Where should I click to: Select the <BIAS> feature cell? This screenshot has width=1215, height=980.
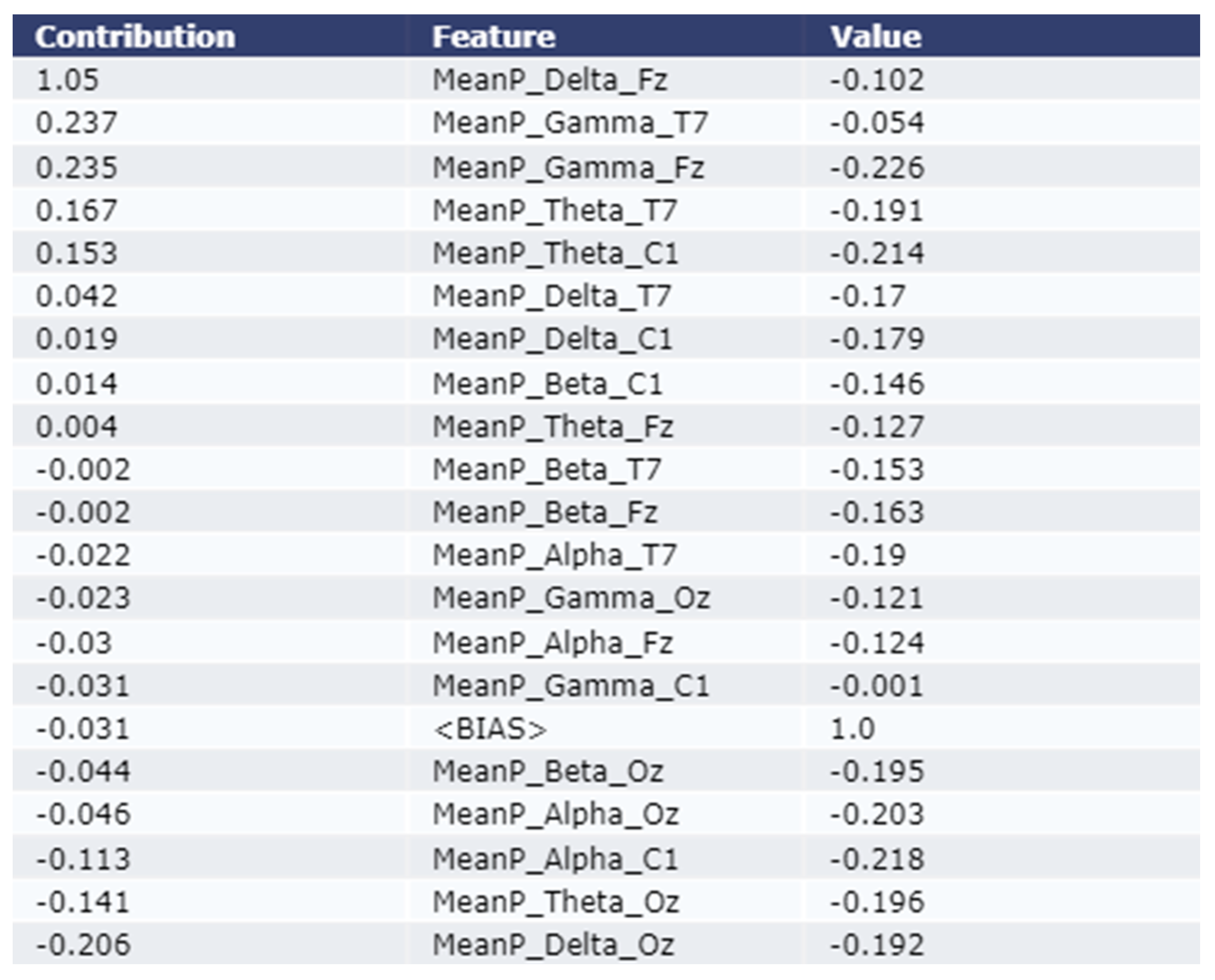coord(490,729)
